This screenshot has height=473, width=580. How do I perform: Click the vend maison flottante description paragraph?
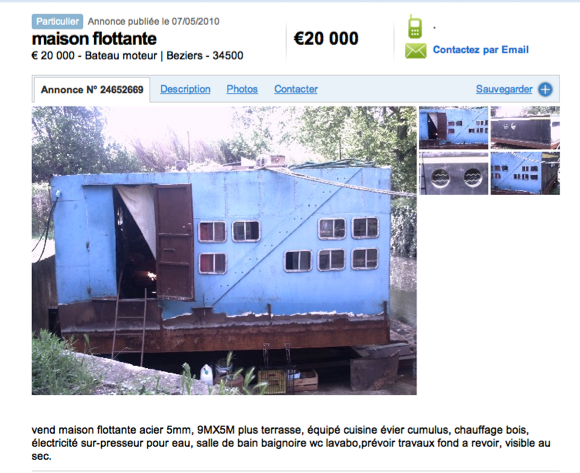pos(291,443)
